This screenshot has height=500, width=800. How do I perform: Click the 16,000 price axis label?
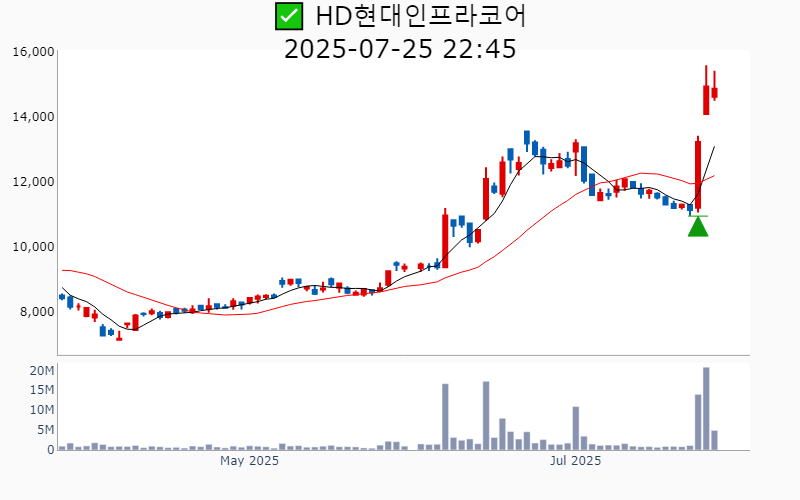[x=33, y=52]
